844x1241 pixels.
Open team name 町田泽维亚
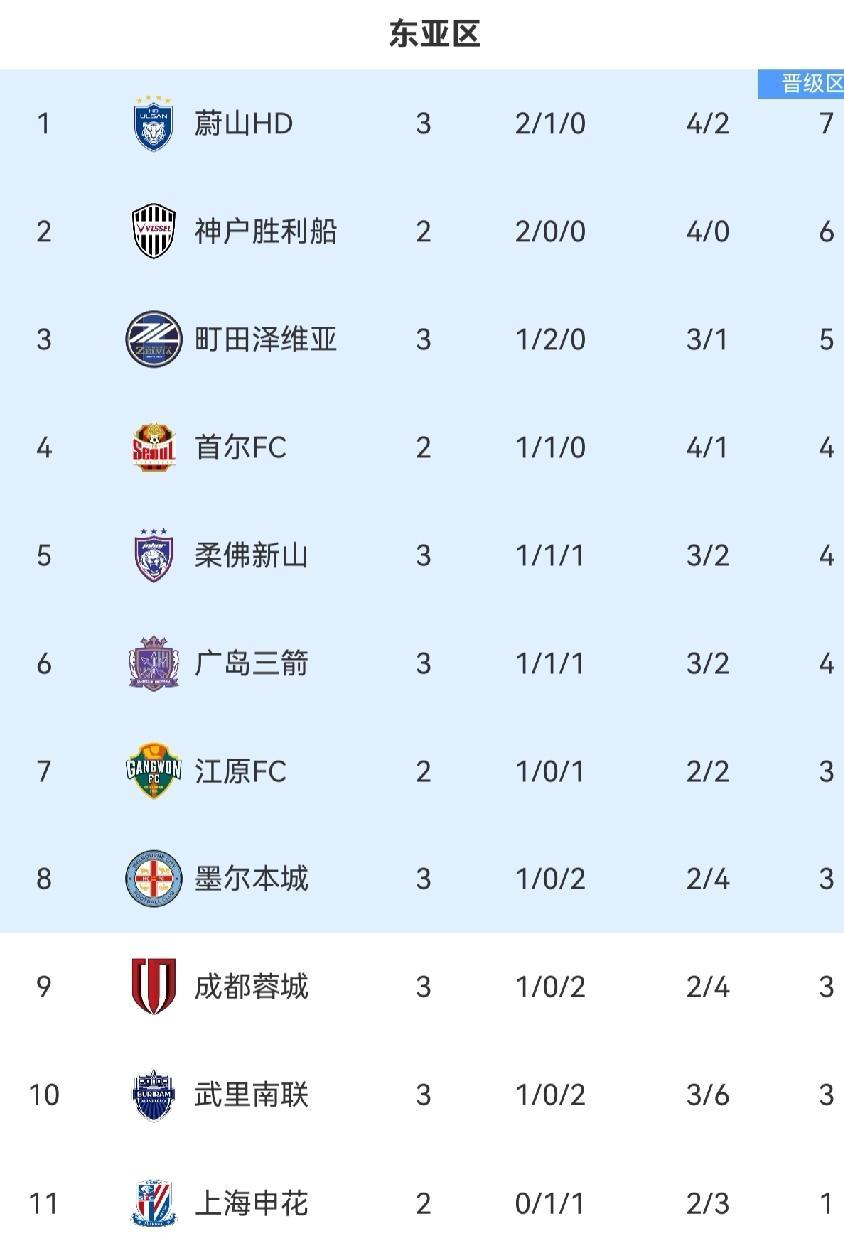tap(265, 340)
